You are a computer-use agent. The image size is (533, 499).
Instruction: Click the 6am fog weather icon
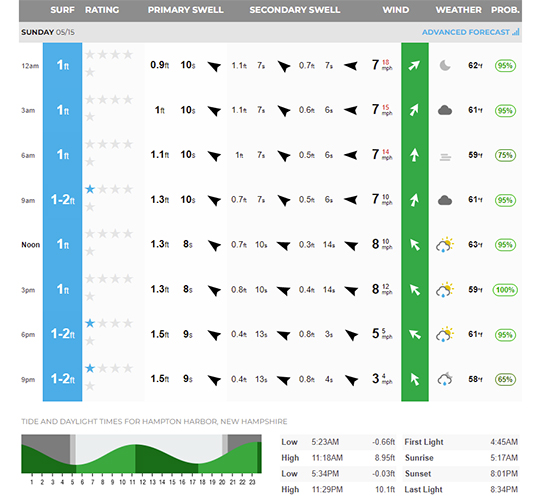pyautogui.click(x=445, y=157)
